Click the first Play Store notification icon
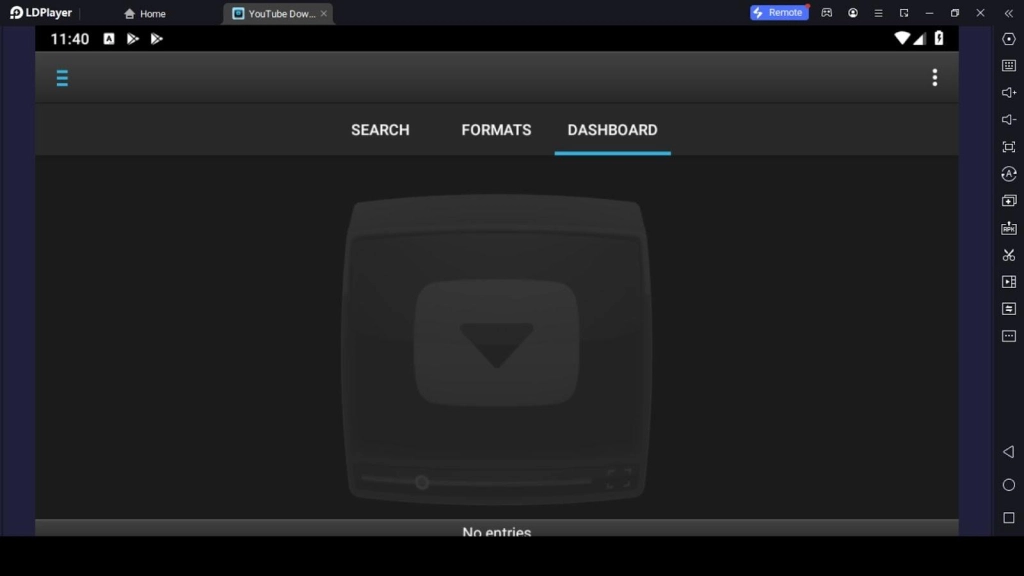Image resolution: width=1024 pixels, height=576 pixels. coord(133,39)
